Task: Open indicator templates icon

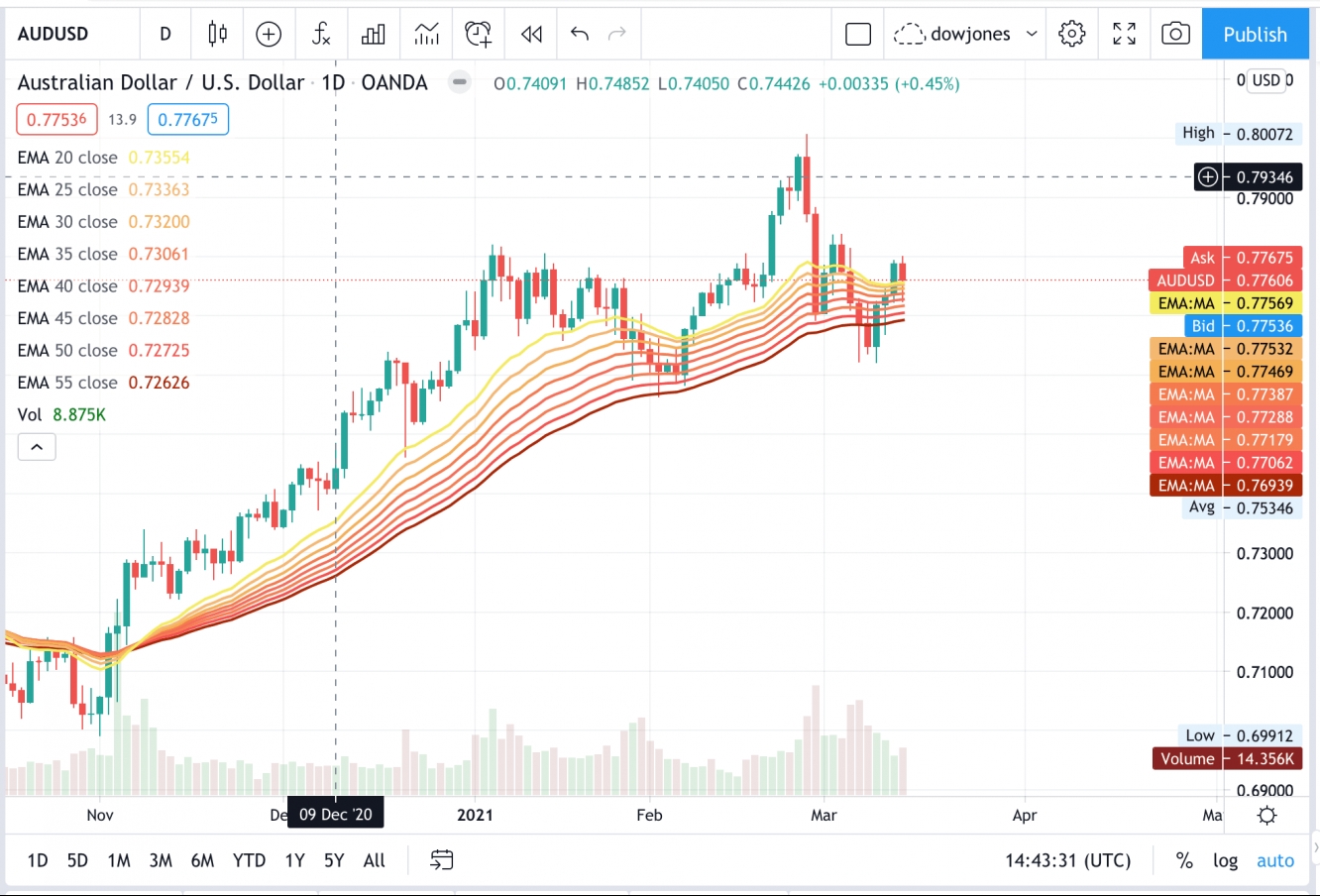Action: click(x=427, y=34)
